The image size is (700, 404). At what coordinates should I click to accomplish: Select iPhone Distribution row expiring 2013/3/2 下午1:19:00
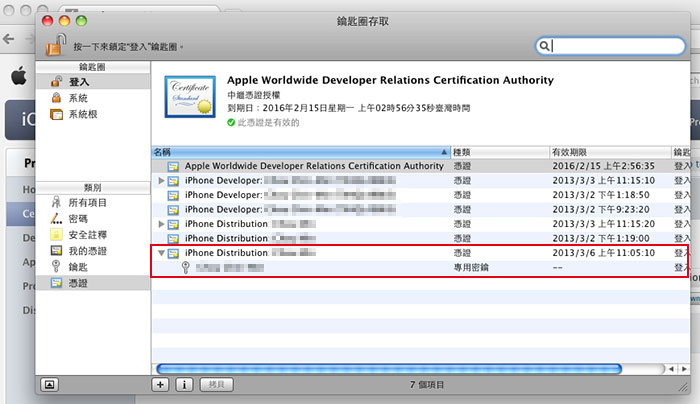421,238
